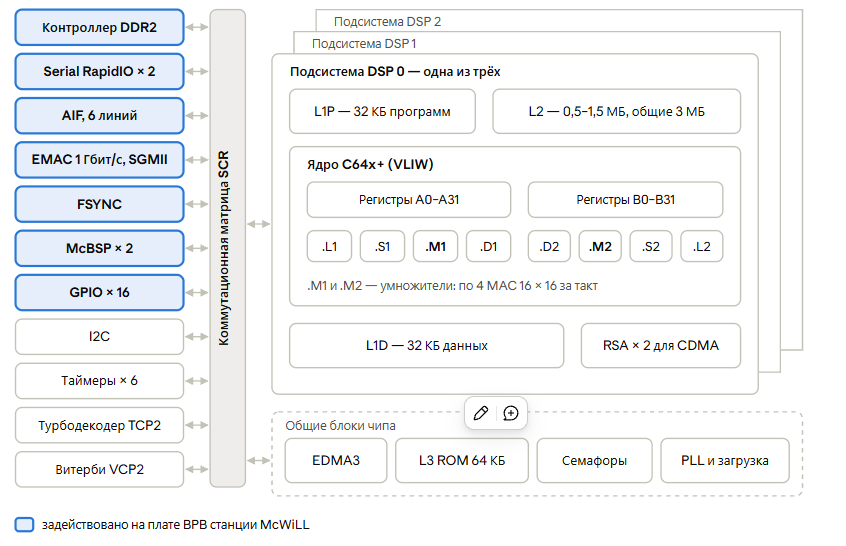Select the FSYNC block

(99, 204)
